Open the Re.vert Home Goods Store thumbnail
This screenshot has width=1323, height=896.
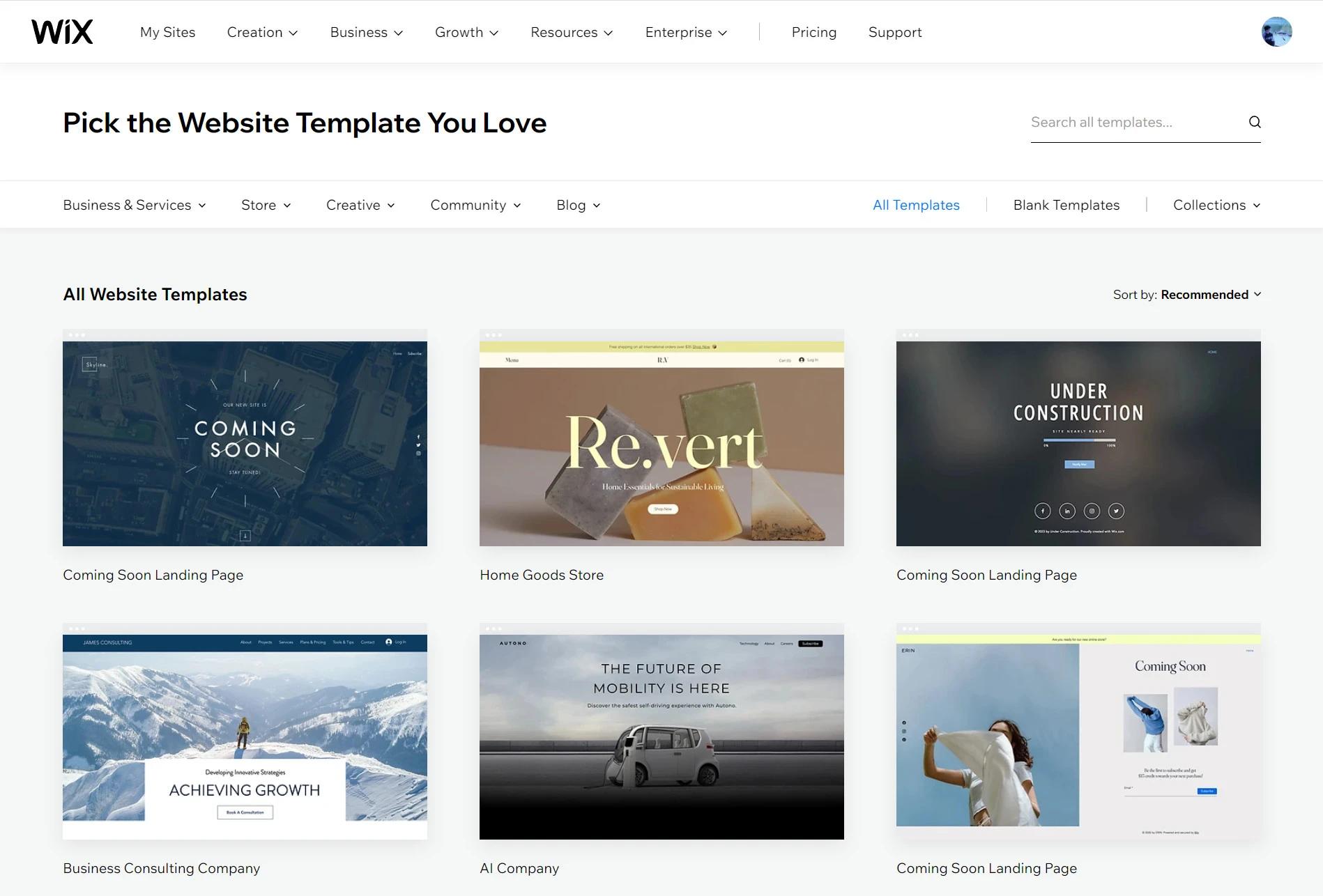click(x=661, y=443)
